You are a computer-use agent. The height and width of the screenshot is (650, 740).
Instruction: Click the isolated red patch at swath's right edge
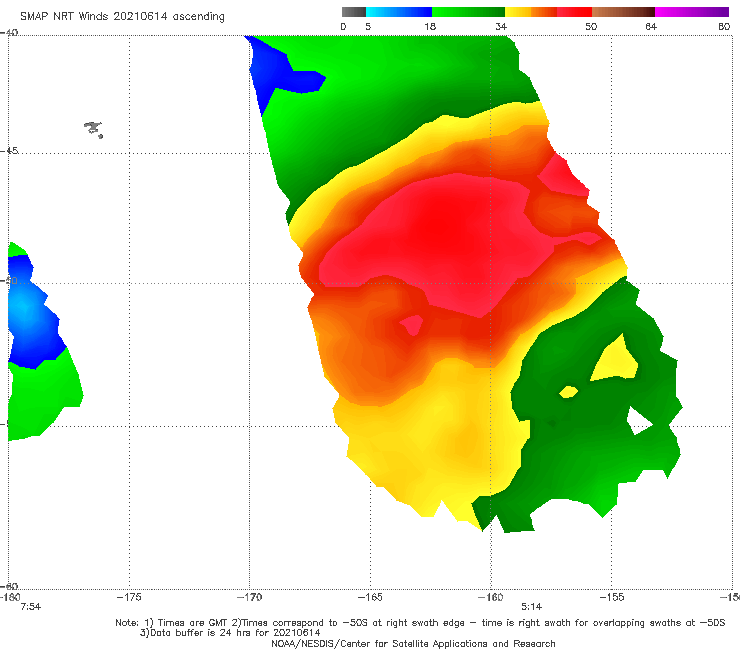(x=563, y=177)
